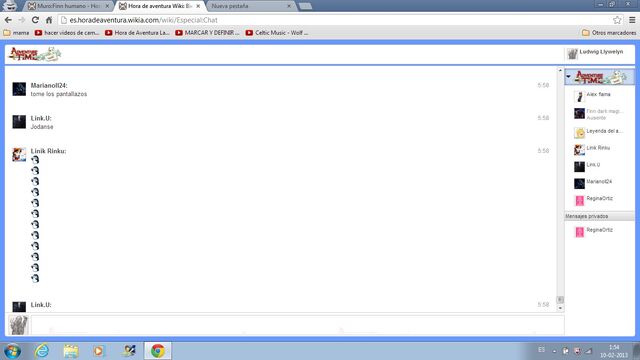
Task: Bookmark this page with the star icon
Action: [617, 20]
